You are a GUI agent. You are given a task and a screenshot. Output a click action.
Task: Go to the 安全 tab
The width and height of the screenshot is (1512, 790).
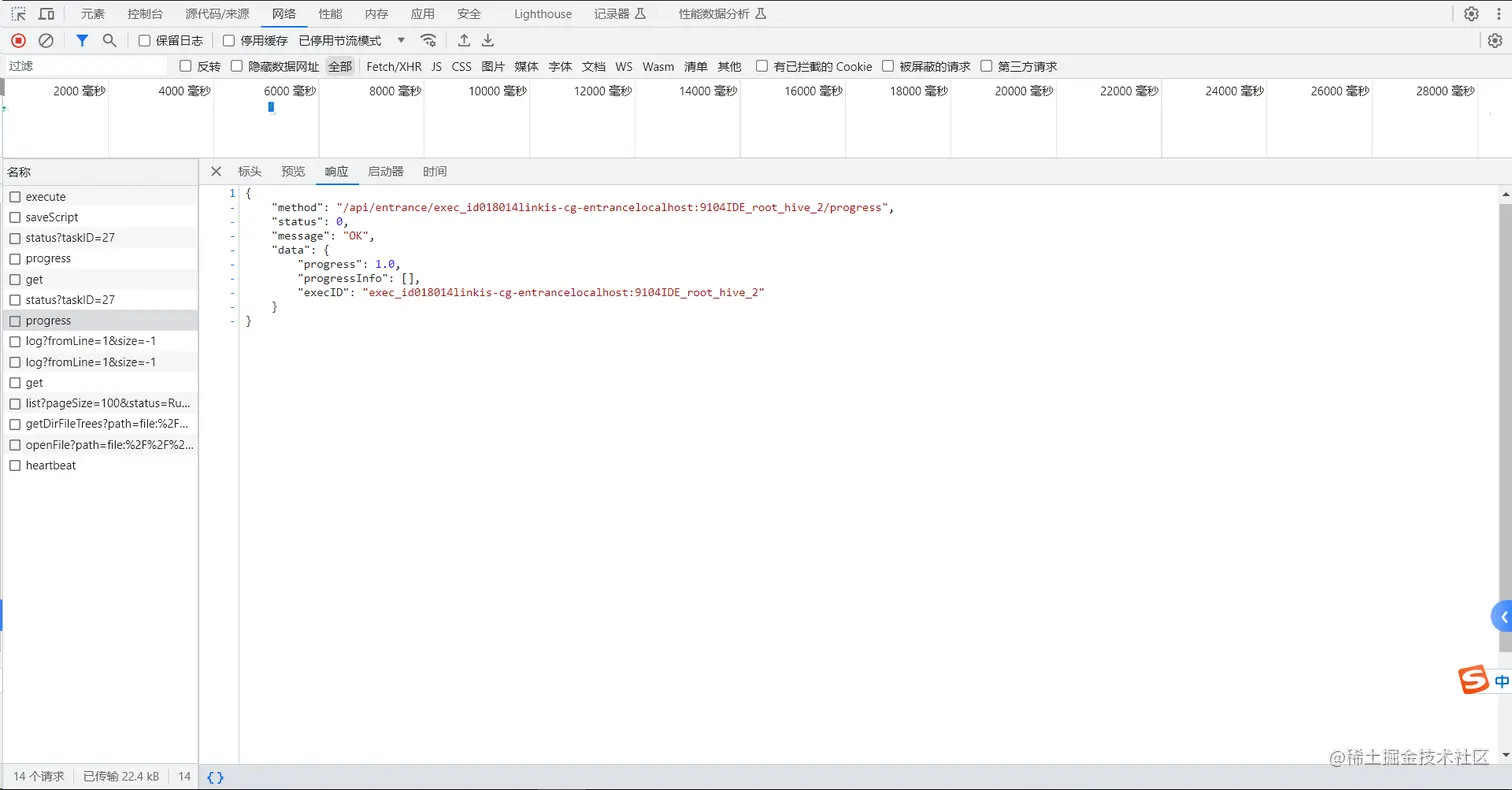469,14
